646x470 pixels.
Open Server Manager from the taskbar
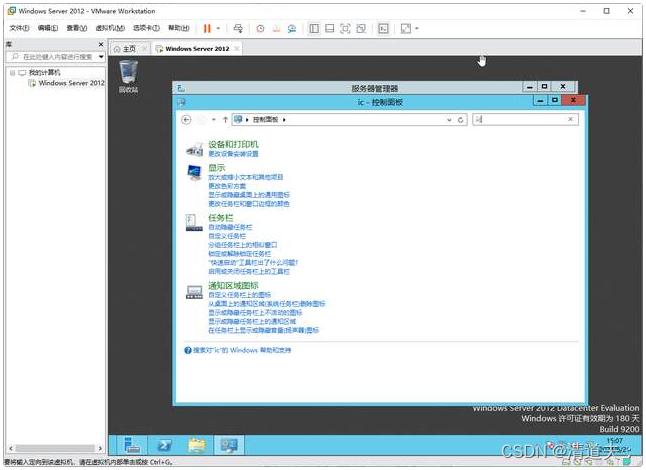point(131,445)
